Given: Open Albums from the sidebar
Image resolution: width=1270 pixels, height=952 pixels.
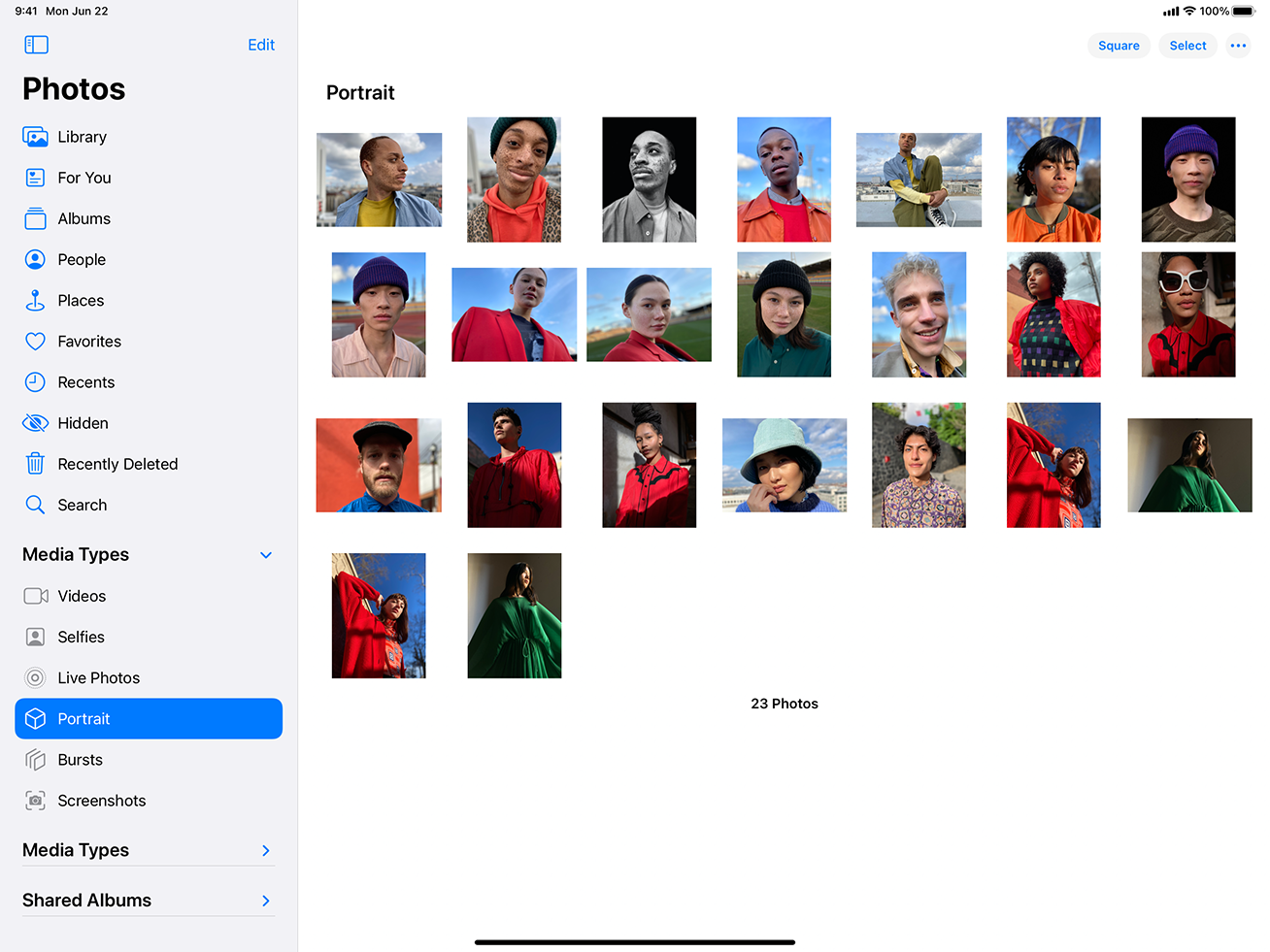Looking at the screenshot, I should click(149, 218).
